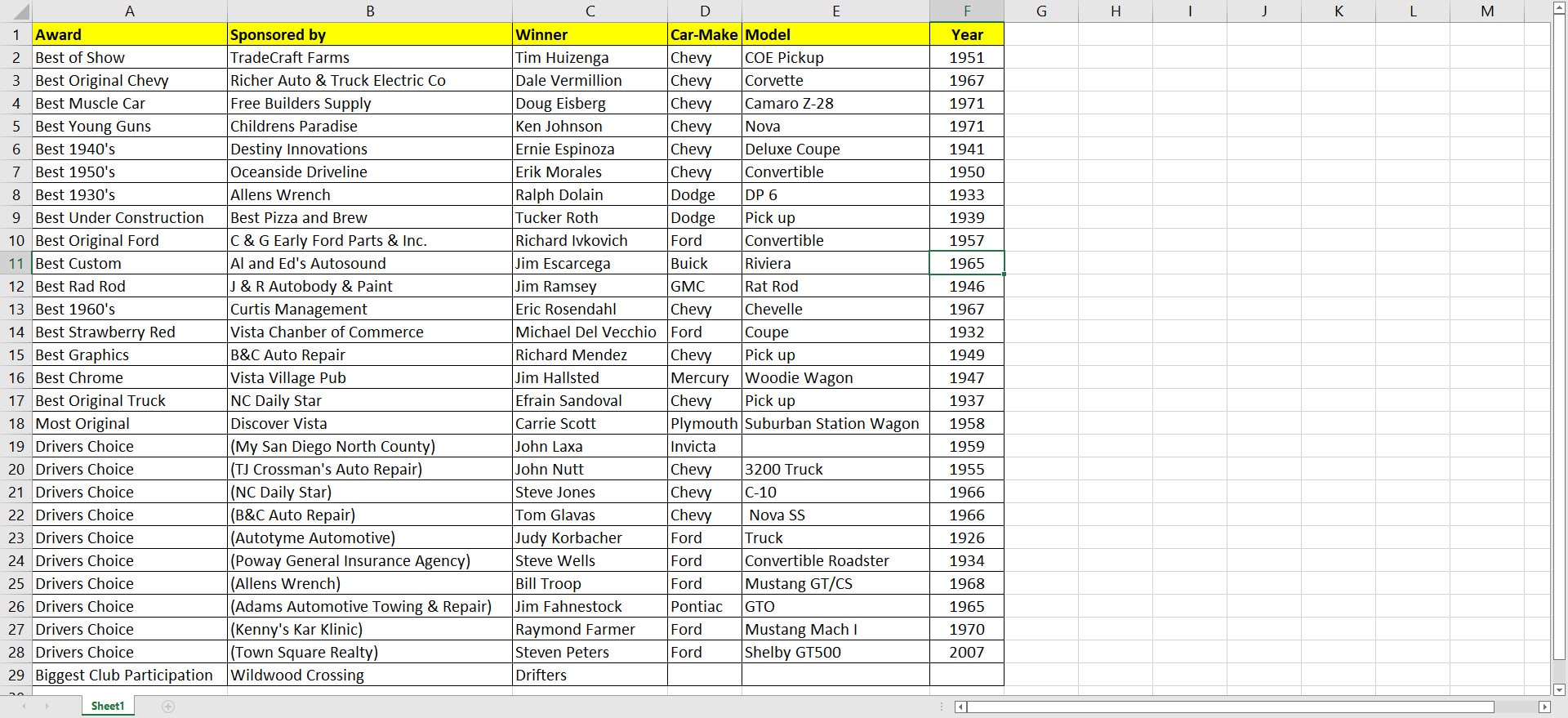Click the horizontal scrollbar thumb

tap(1231, 707)
